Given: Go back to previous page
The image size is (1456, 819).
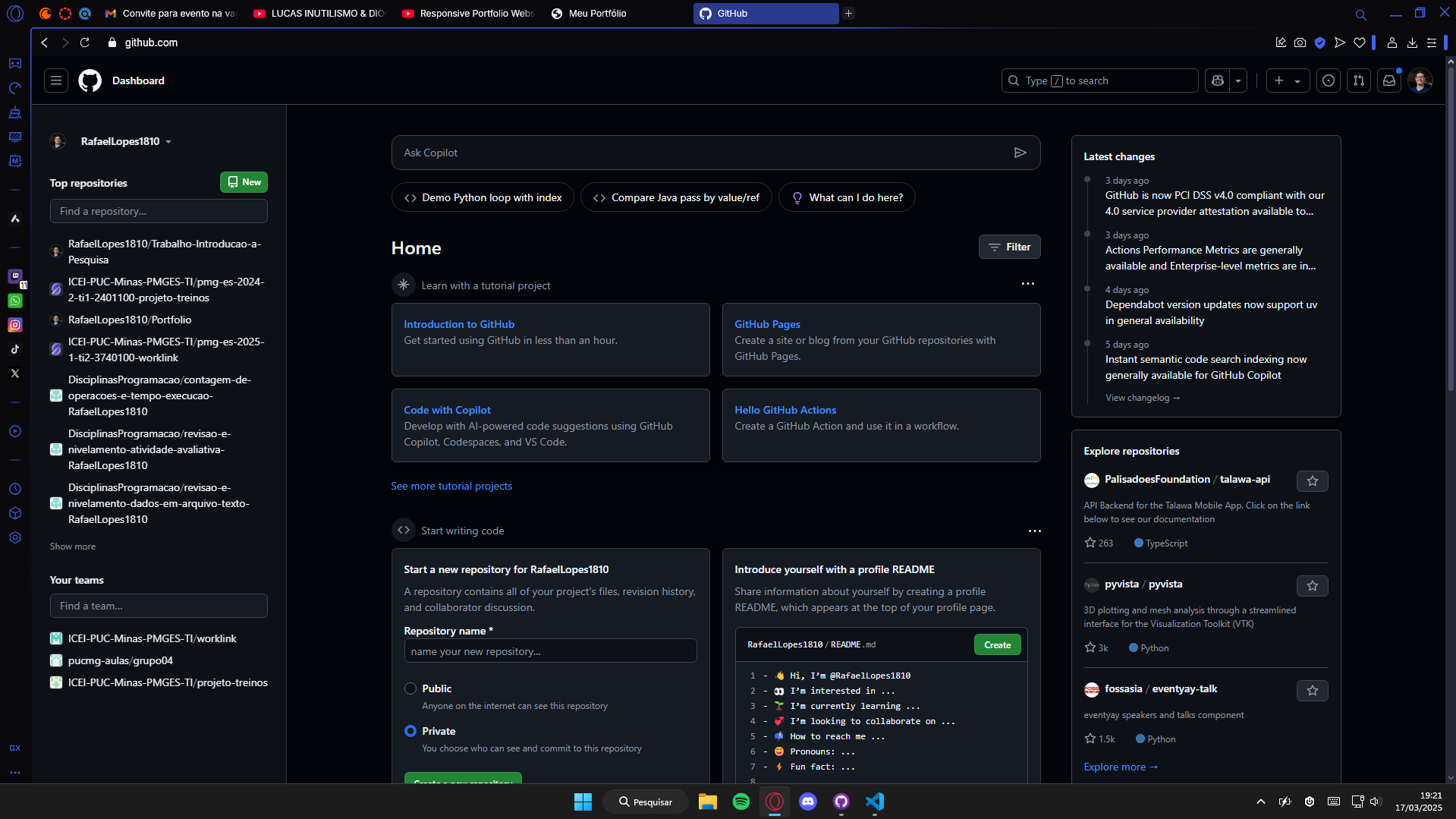Looking at the screenshot, I should click(x=45, y=43).
